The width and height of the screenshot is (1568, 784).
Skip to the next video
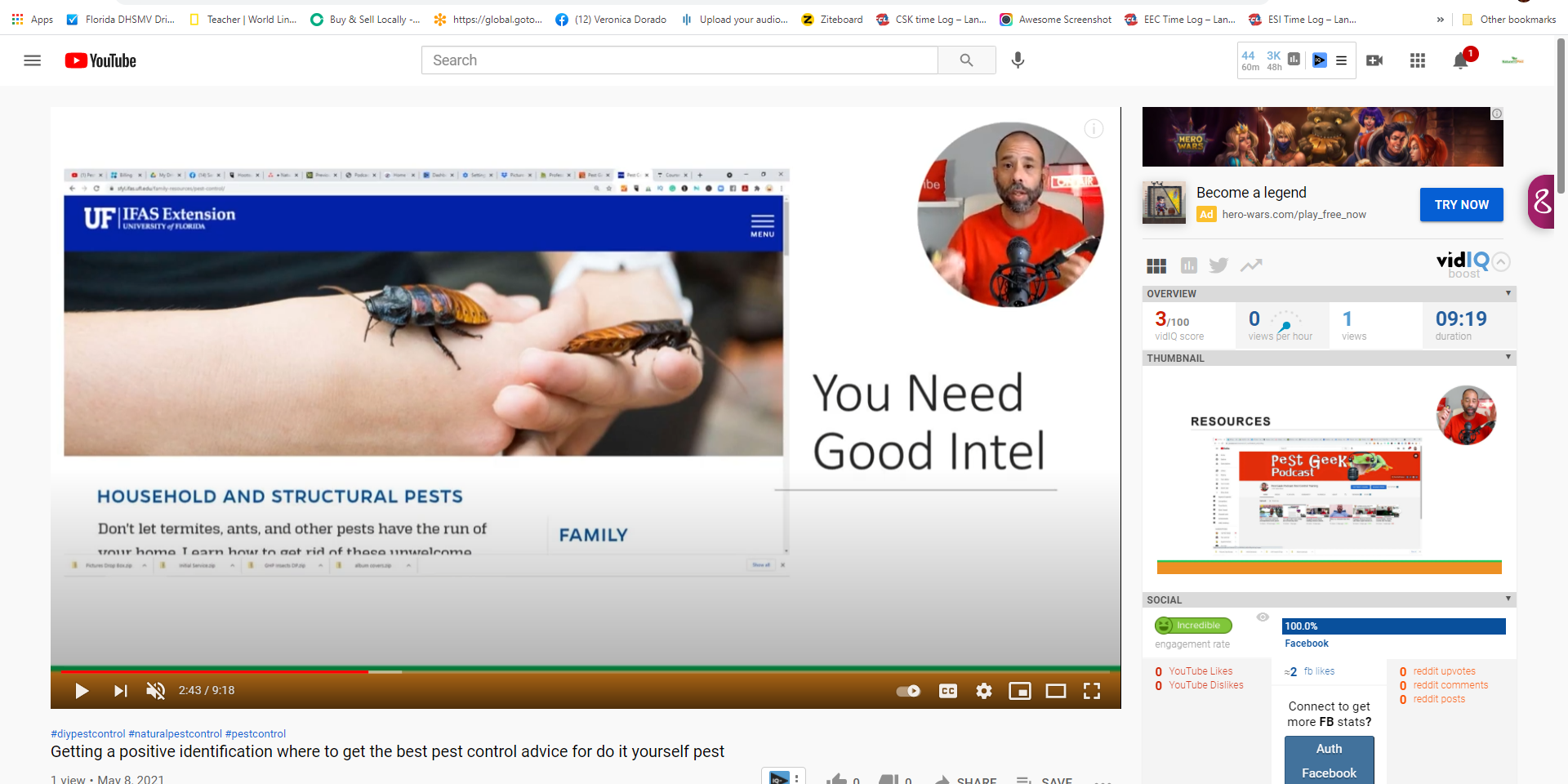(120, 691)
